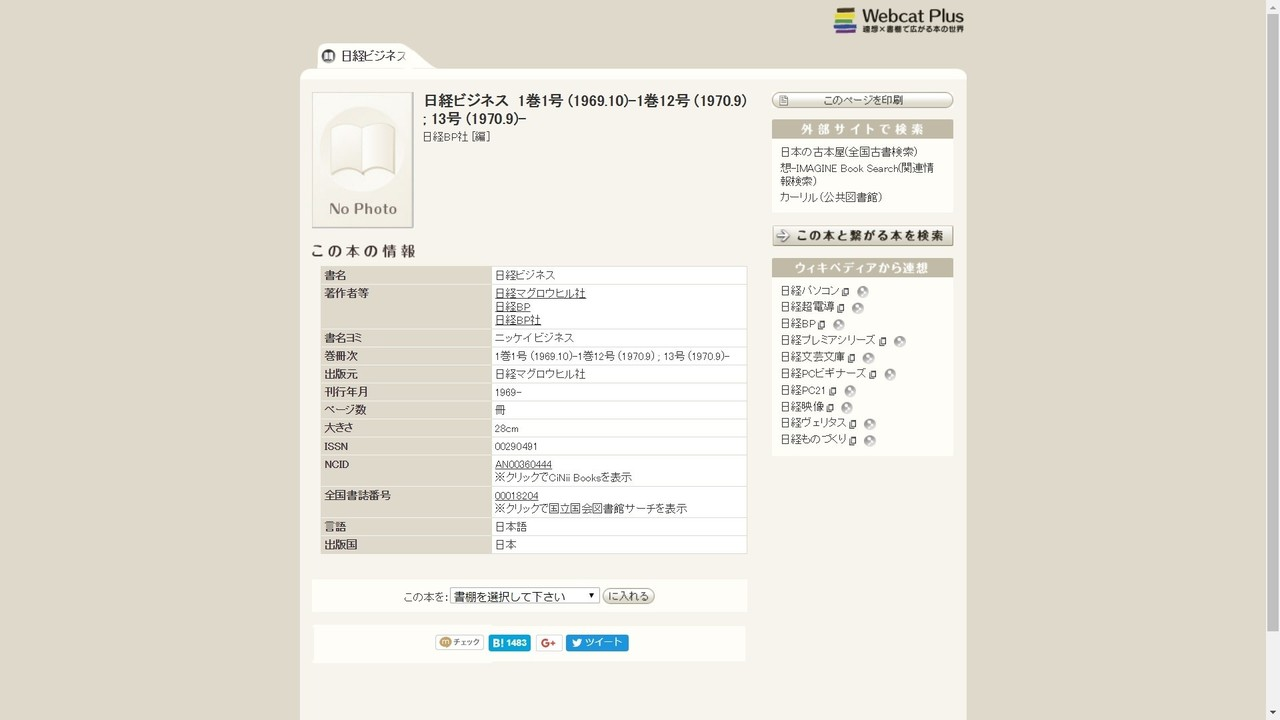Viewport: 1280px width, 720px height.
Task: Open the 日経文芸文庫 link
Action: [813, 357]
